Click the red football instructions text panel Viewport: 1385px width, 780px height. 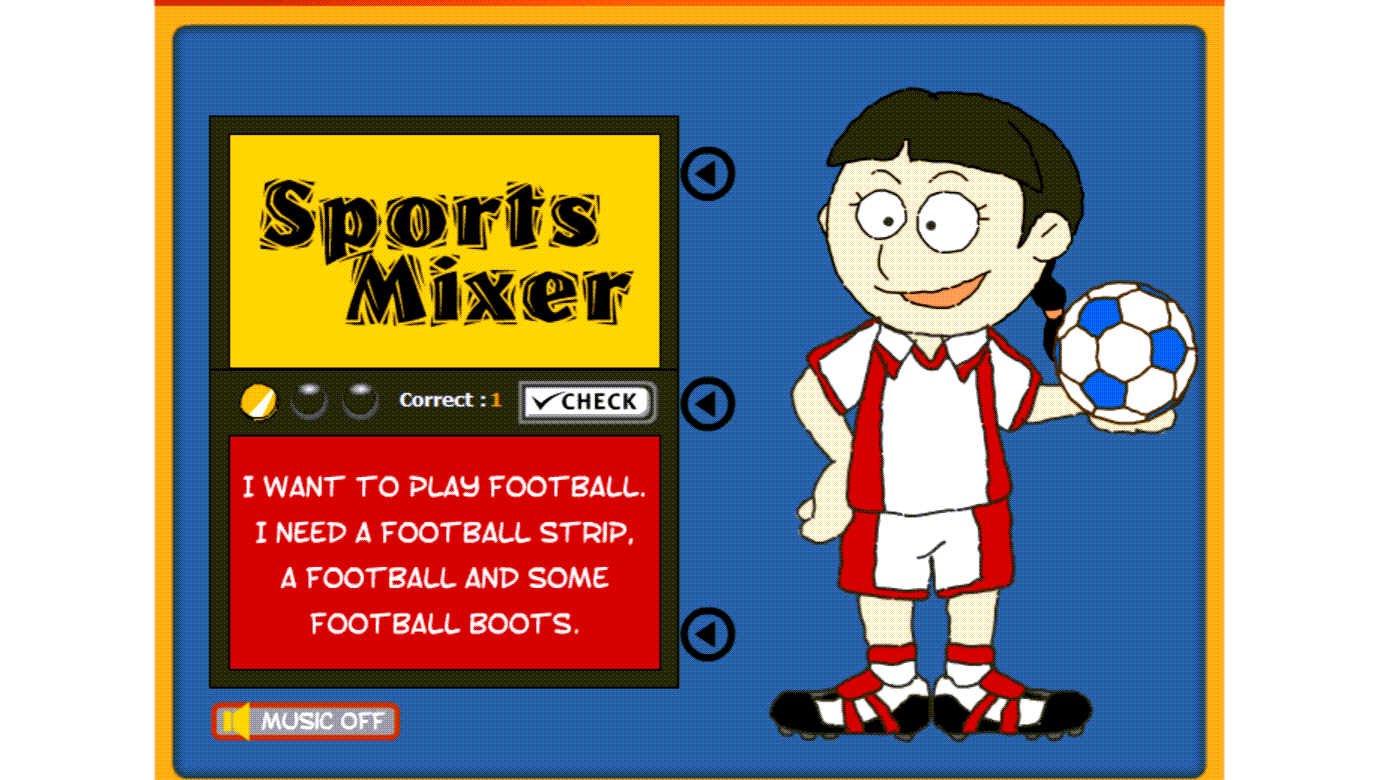coord(445,552)
